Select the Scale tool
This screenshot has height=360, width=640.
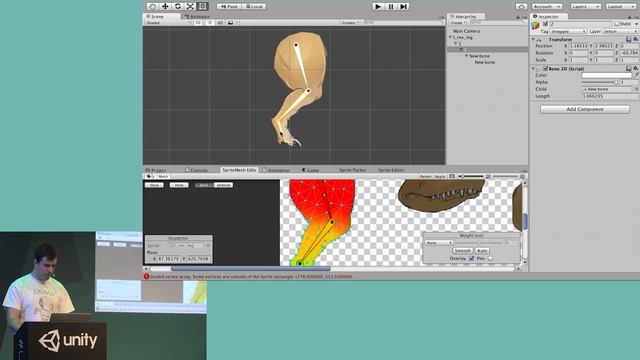point(190,7)
